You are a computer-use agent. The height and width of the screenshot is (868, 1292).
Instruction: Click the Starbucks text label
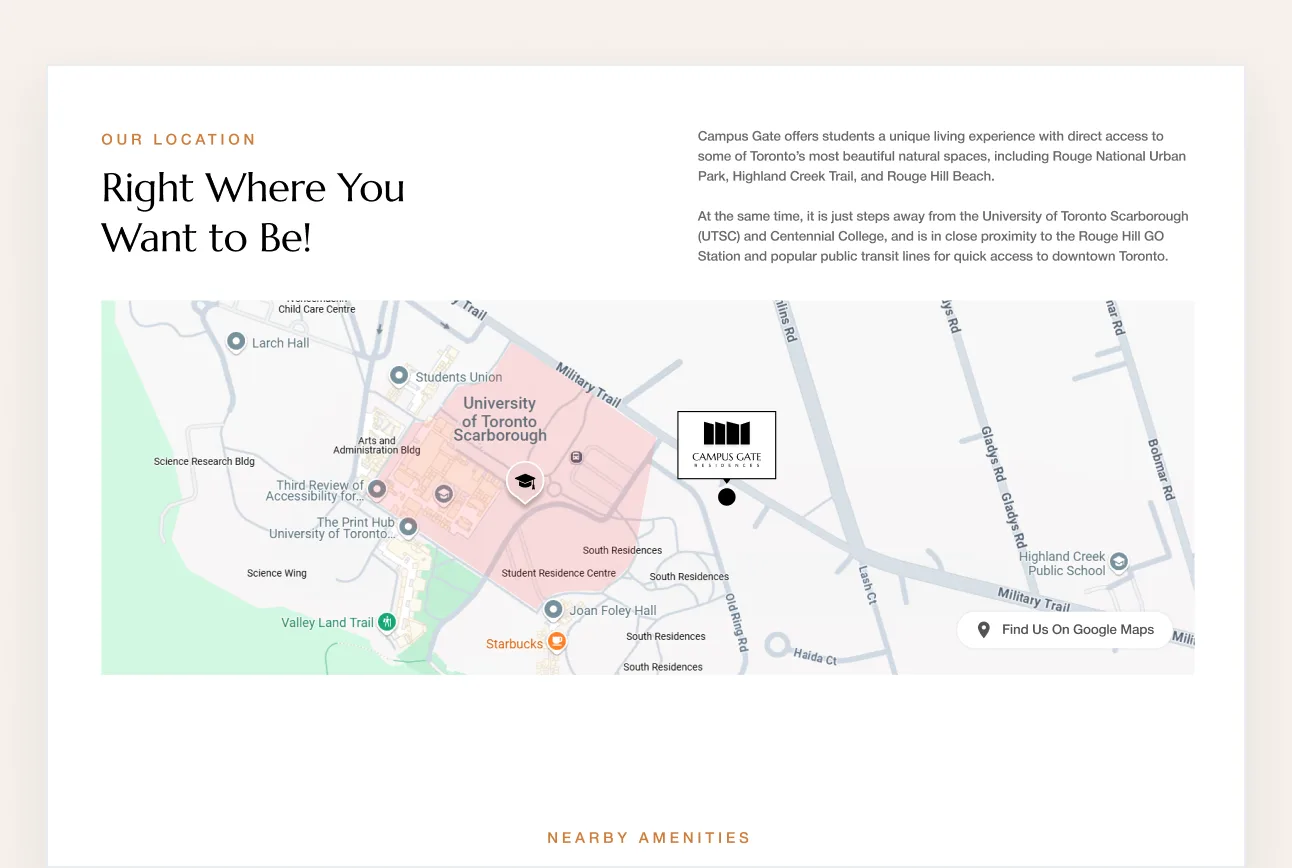[514, 644]
